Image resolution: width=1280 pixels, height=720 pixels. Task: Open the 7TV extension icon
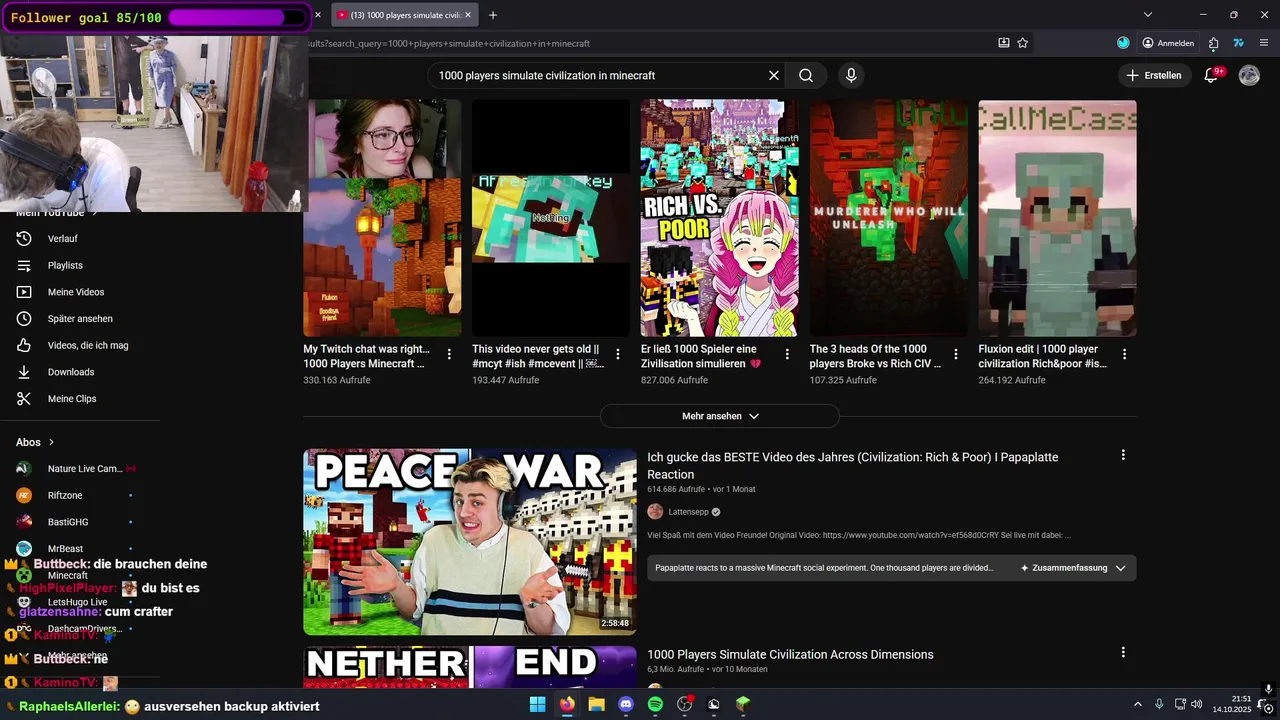click(x=1238, y=43)
